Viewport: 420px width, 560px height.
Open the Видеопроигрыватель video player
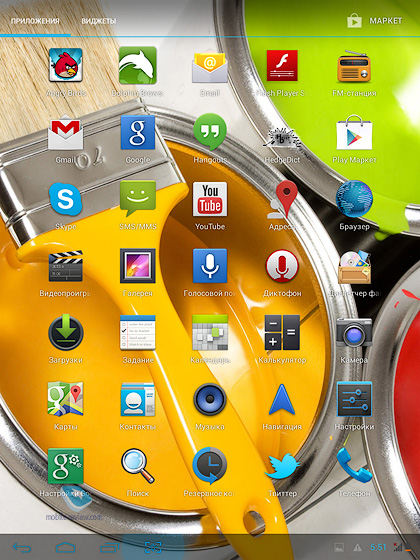pyautogui.click(x=66, y=266)
